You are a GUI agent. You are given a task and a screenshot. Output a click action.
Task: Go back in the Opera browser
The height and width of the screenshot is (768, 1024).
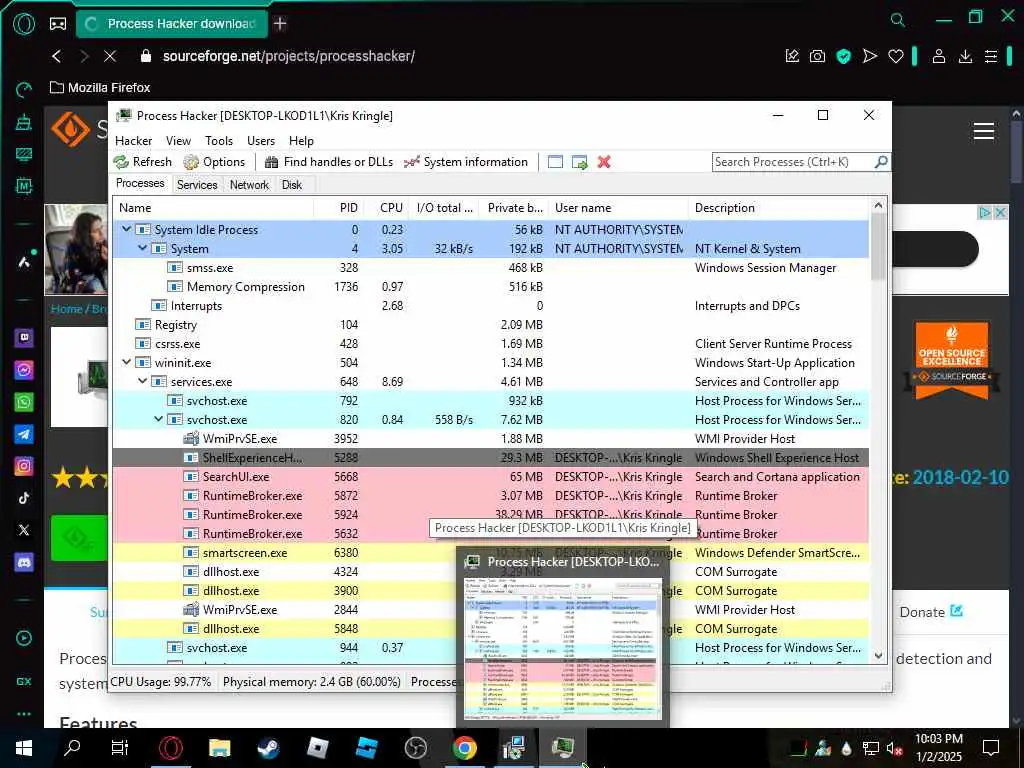(x=57, y=56)
